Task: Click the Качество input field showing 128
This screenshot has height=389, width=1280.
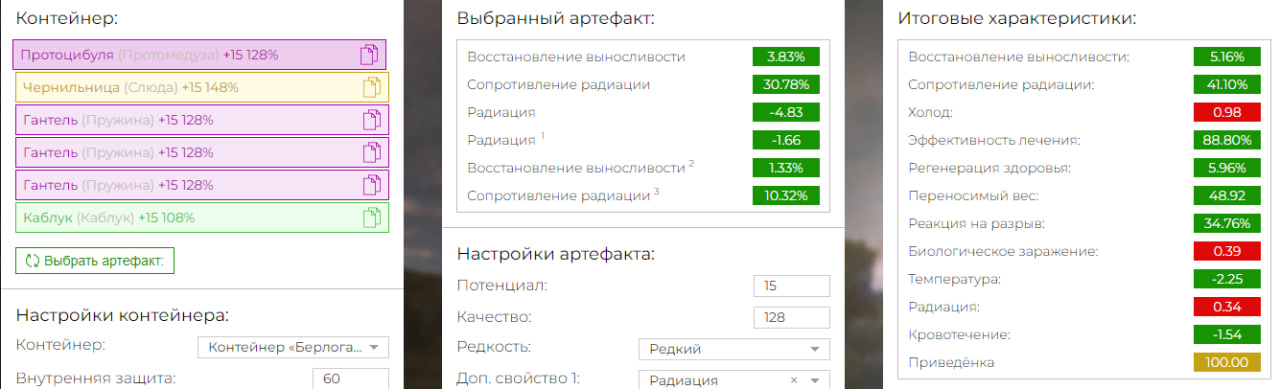Action: point(792,317)
